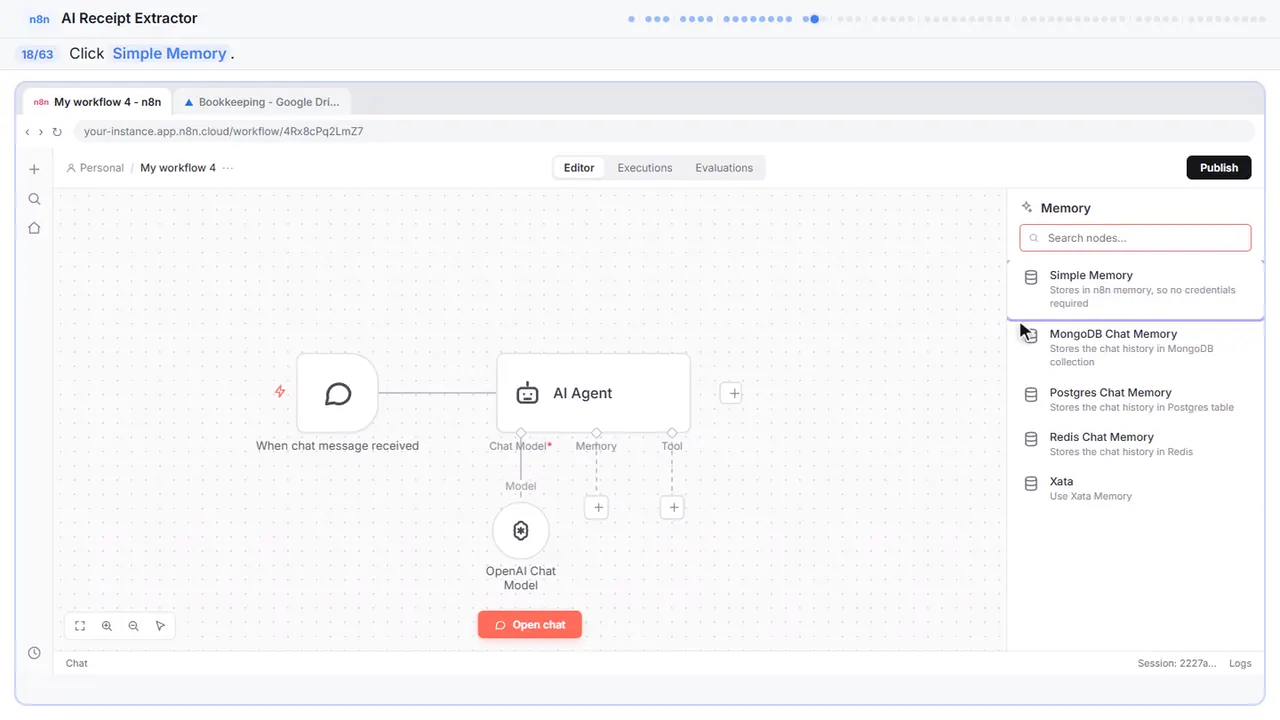Open search via the magnifier sidebar icon
Image resolution: width=1280 pixels, height=720 pixels.
pos(34,199)
